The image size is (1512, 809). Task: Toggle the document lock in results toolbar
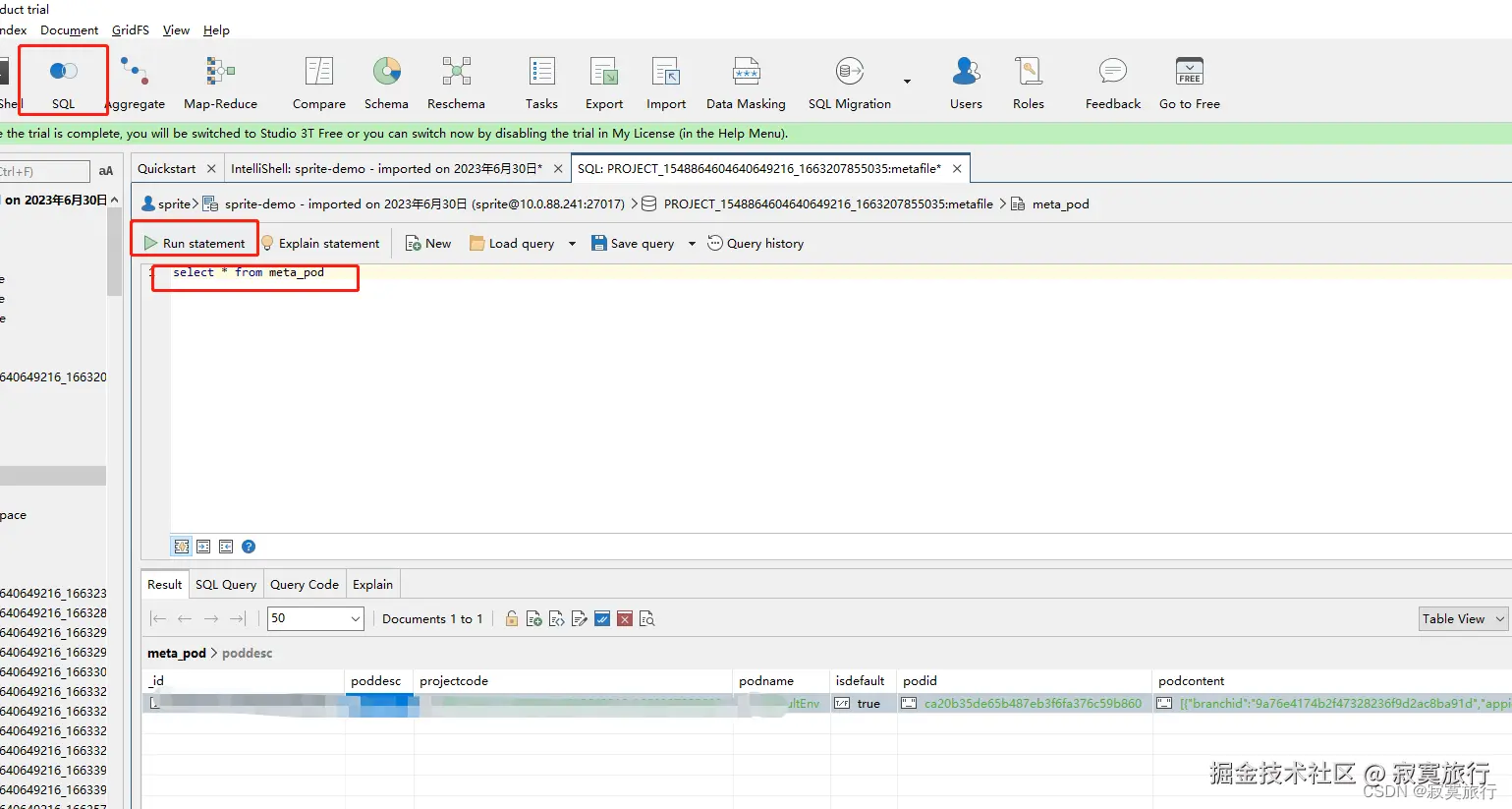click(x=510, y=618)
